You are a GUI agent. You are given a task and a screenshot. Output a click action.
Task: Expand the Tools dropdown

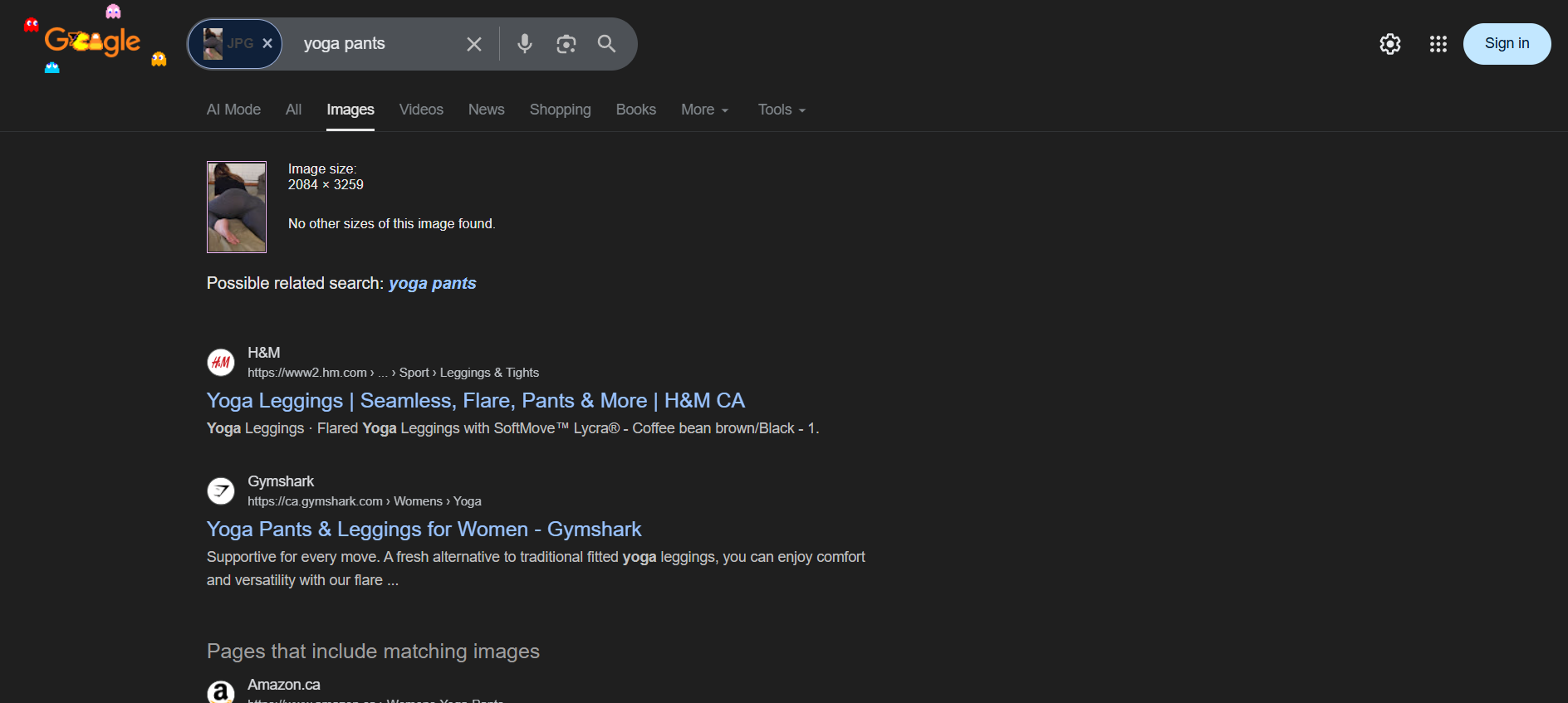782,110
